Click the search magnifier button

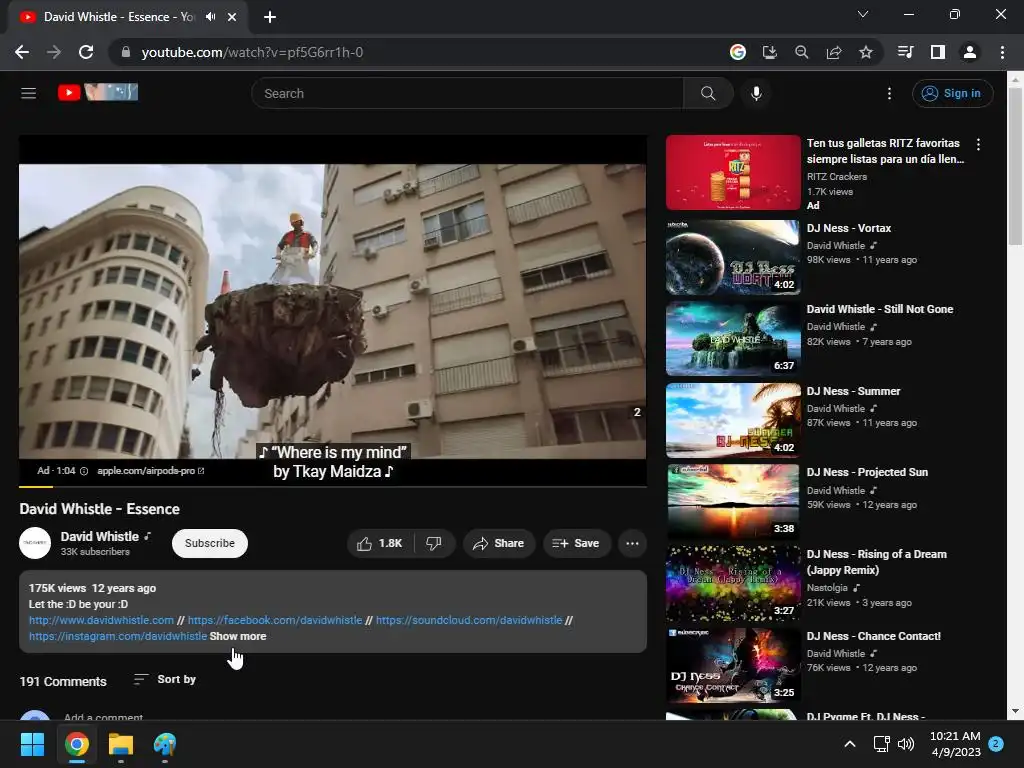tap(708, 93)
